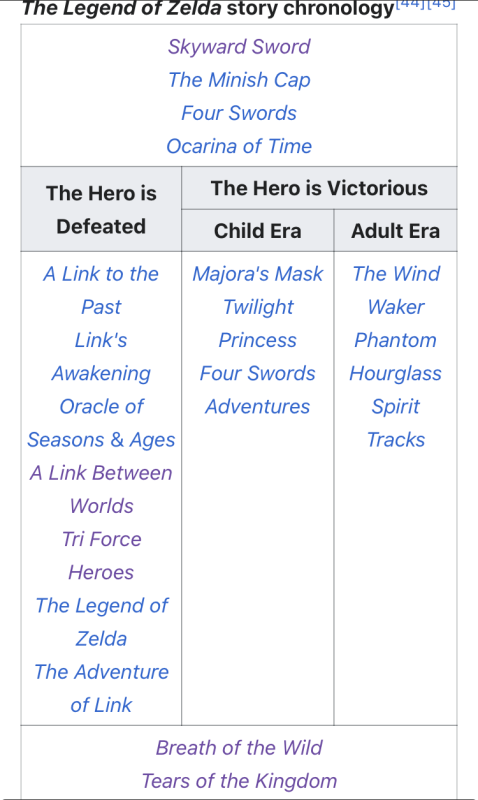Image resolution: width=478 pixels, height=800 pixels.
Task: Visit A Link Between Worlds article
Action: click(101, 489)
